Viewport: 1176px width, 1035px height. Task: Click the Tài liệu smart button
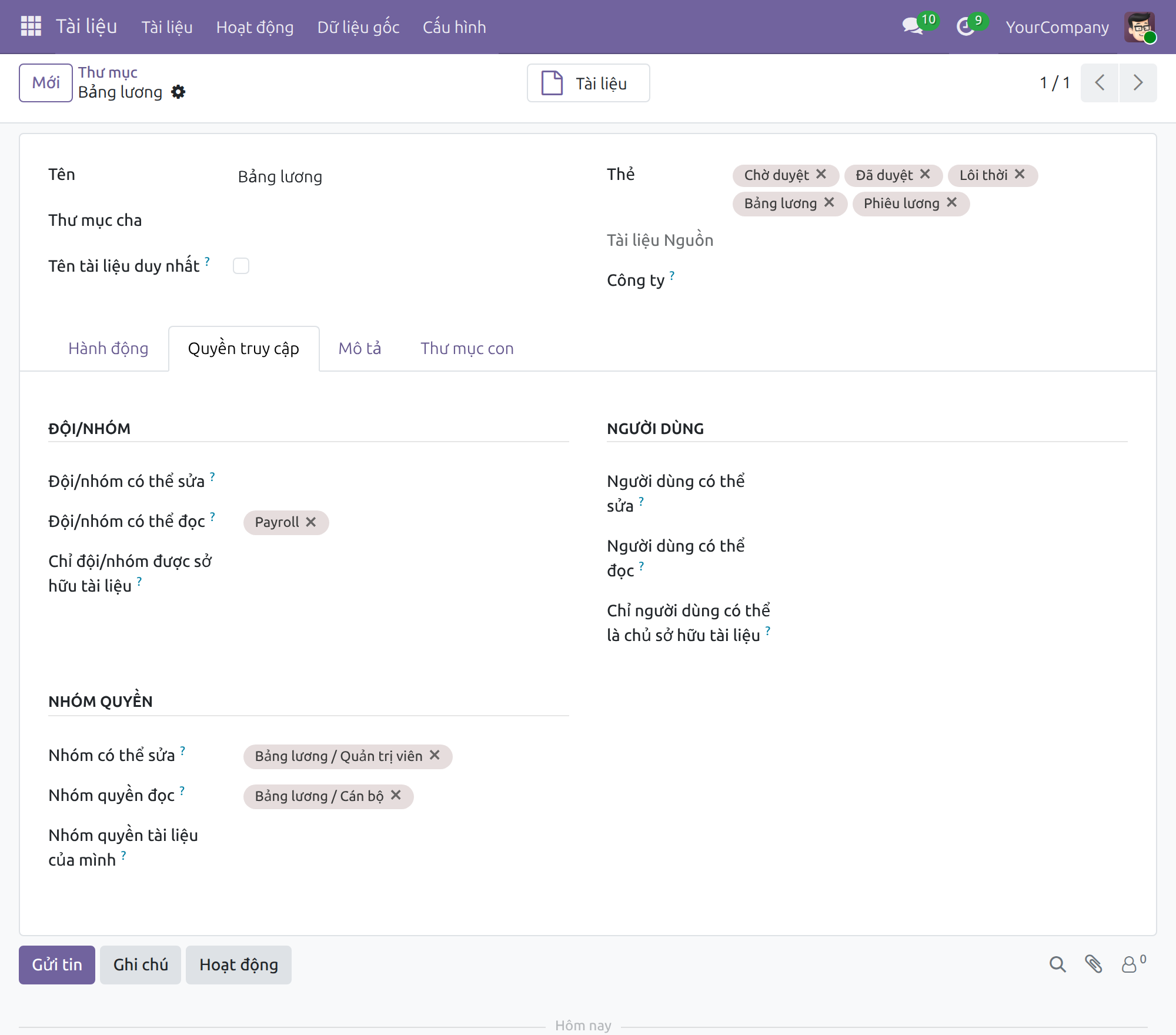point(589,83)
